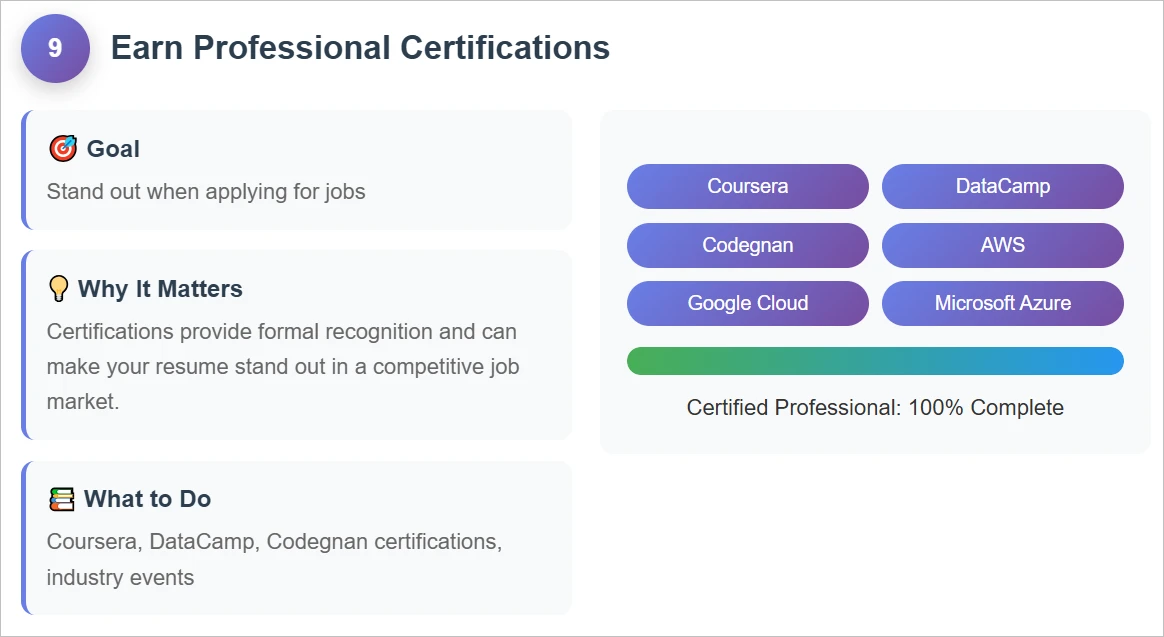Select the DataCamp certification pill

1003,186
